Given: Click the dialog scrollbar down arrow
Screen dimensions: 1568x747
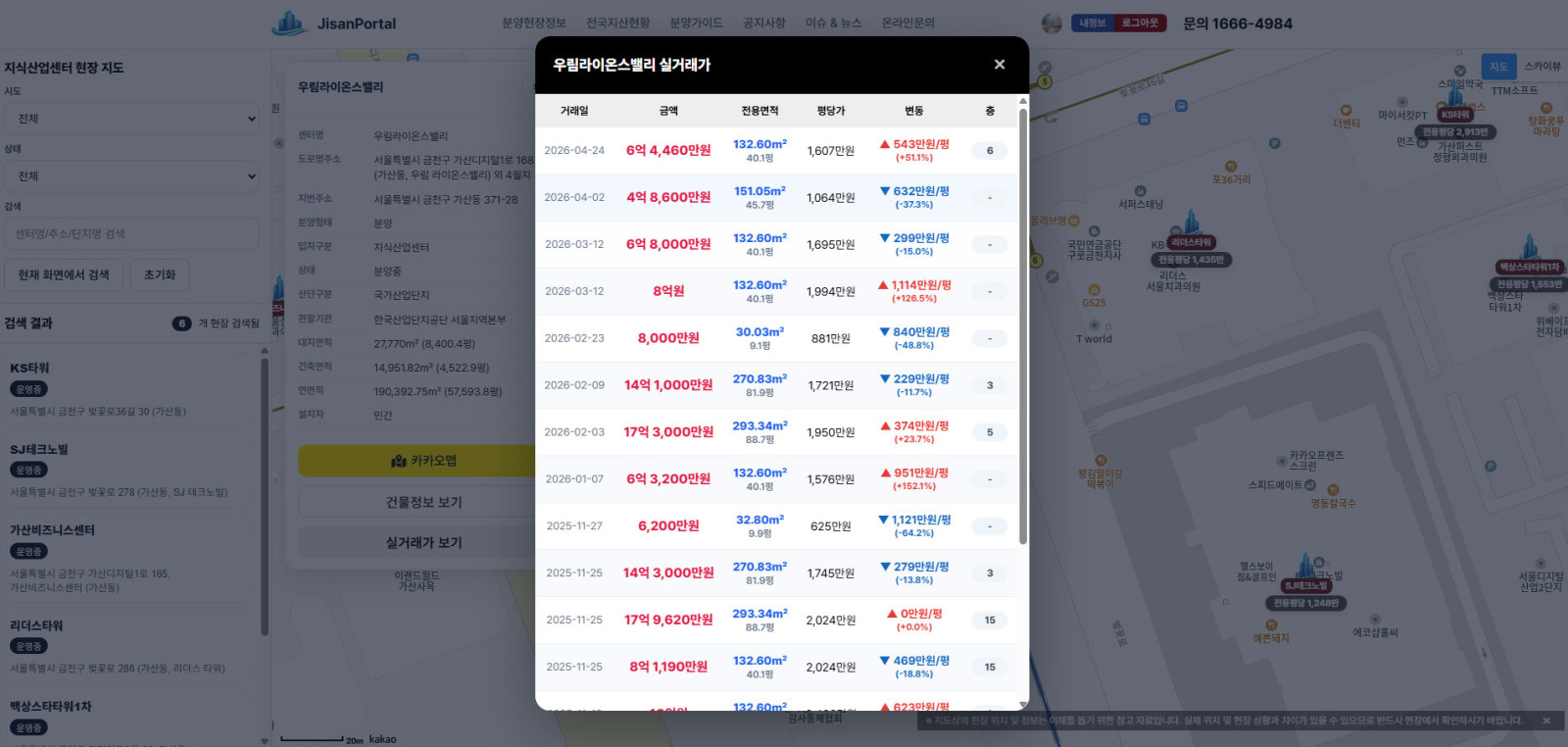Looking at the screenshot, I should pyautogui.click(x=1023, y=705).
